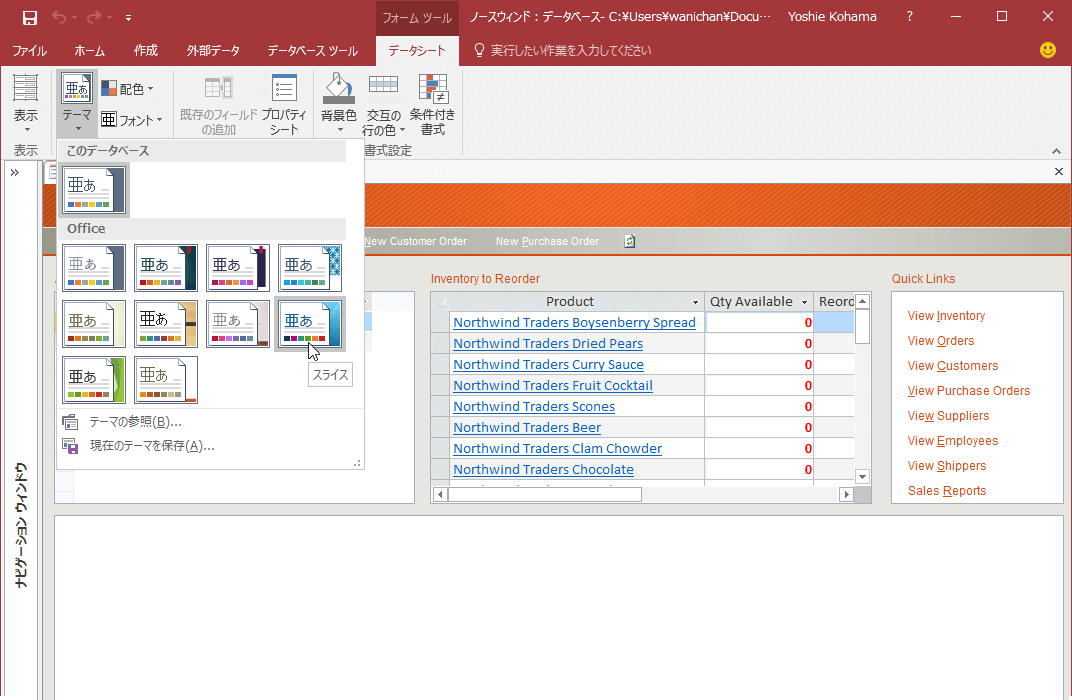The image size is (1072, 700).
Task: Click View Customers quick link
Action: pos(952,366)
